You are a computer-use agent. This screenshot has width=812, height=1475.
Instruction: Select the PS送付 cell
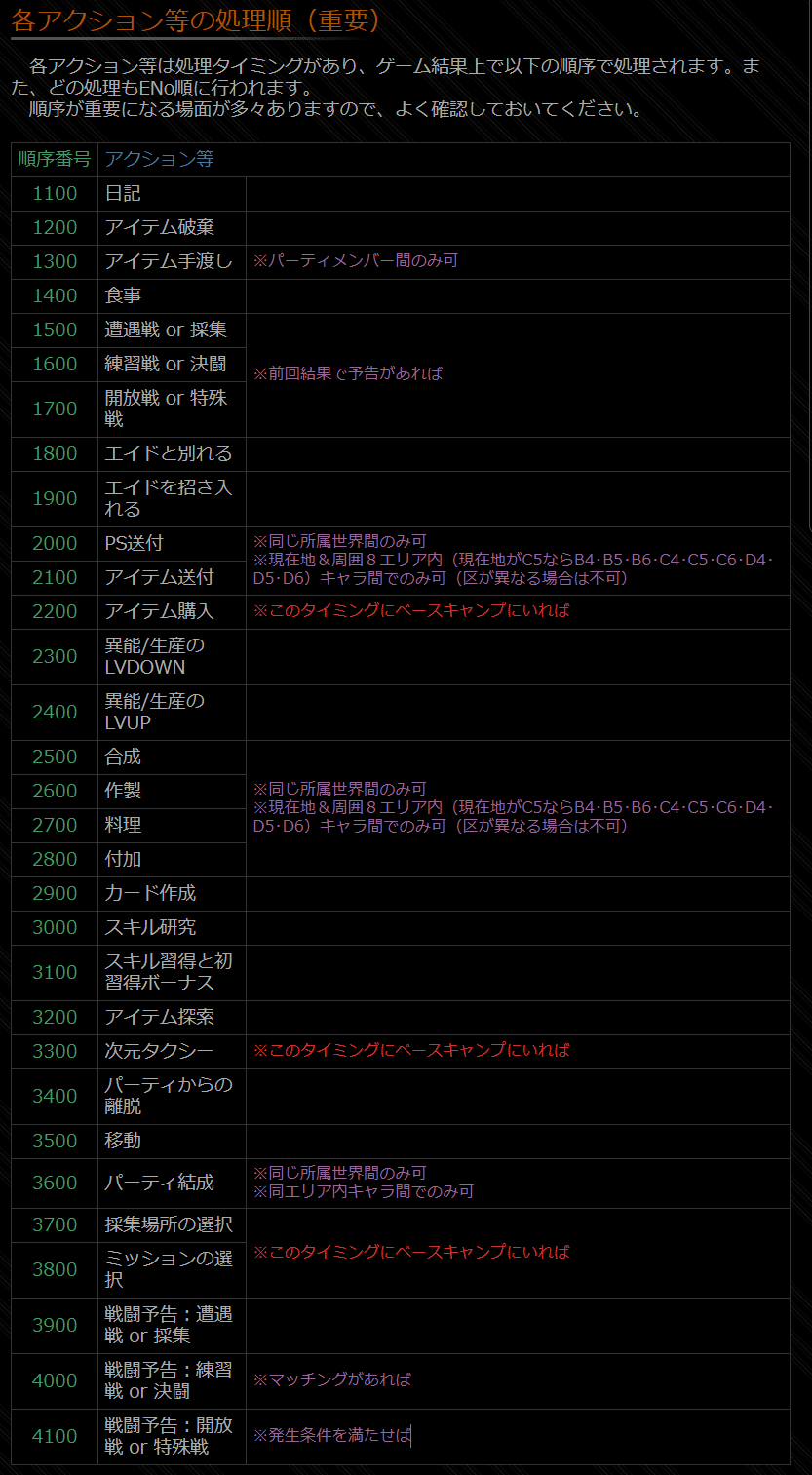[172, 544]
